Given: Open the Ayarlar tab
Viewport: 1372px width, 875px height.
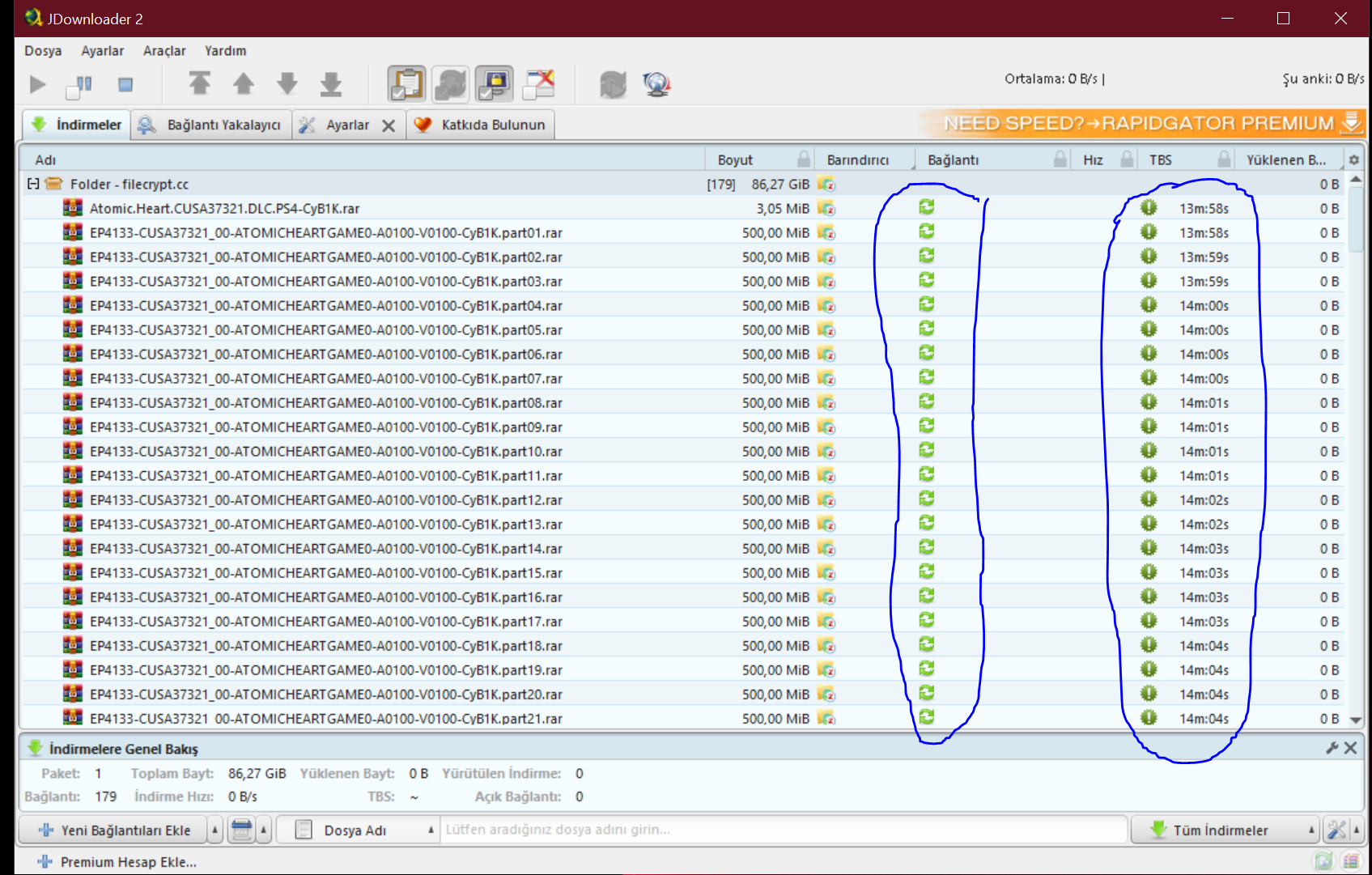Looking at the screenshot, I should pyautogui.click(x=337, y=125).
